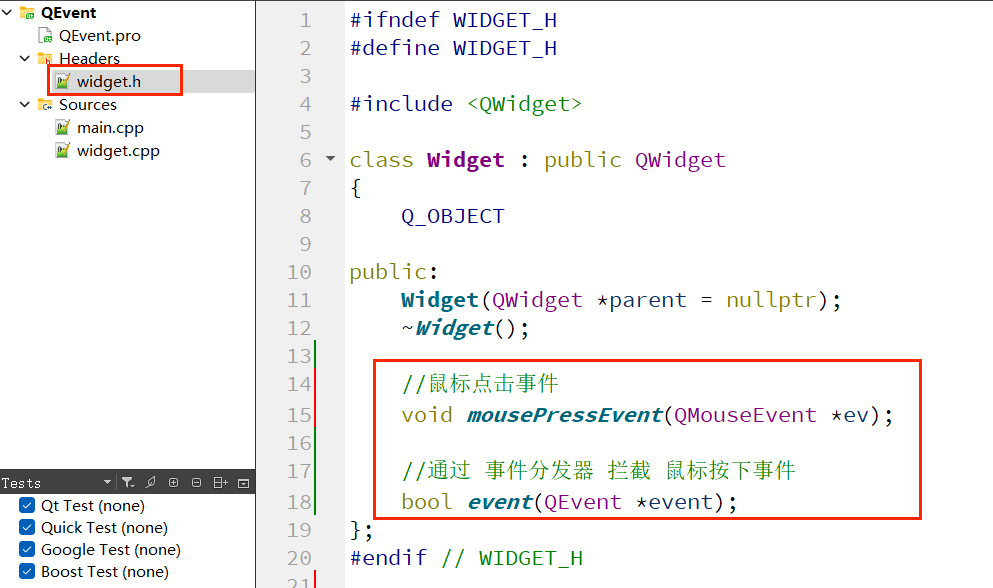Image resolution: width=993 pixels, height=588 pixels.
Task: Click the Headers folder icon
Action: pyautogui.click(x=45, y=58)
